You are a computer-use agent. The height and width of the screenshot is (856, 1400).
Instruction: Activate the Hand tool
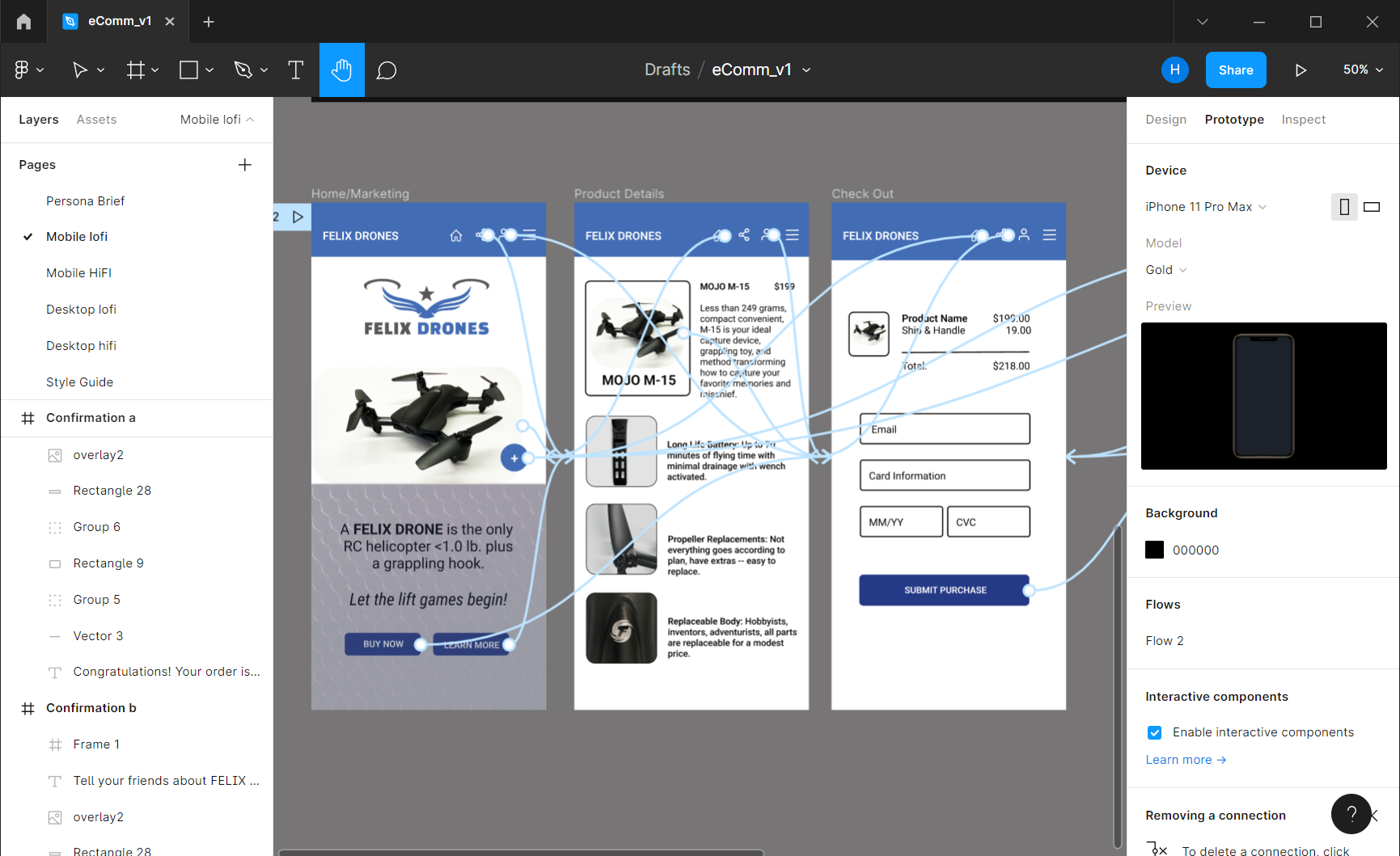click(342, 70)
